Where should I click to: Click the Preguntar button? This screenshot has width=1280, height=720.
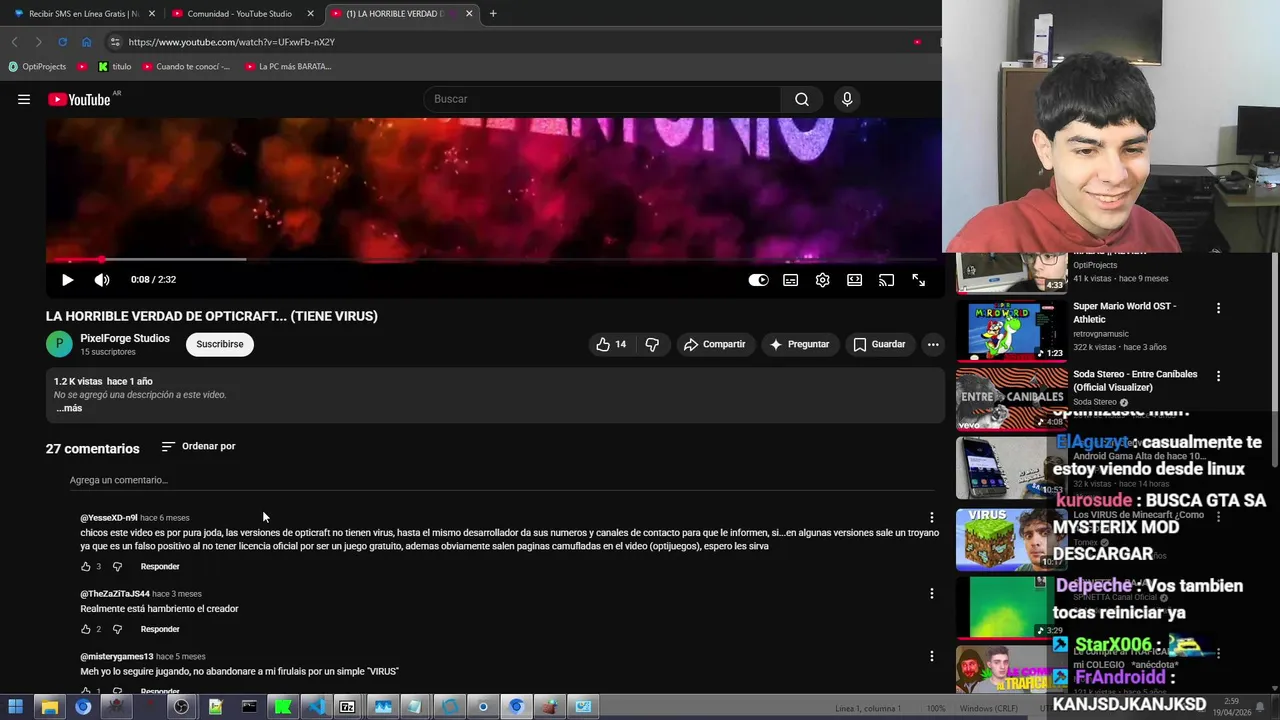pyautogui.click(x=799, y=344)
